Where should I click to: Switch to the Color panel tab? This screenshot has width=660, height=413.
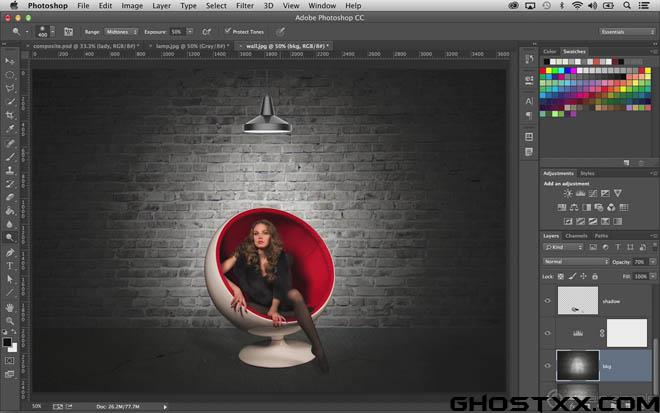pyautogui.click(x=549, y=51)
